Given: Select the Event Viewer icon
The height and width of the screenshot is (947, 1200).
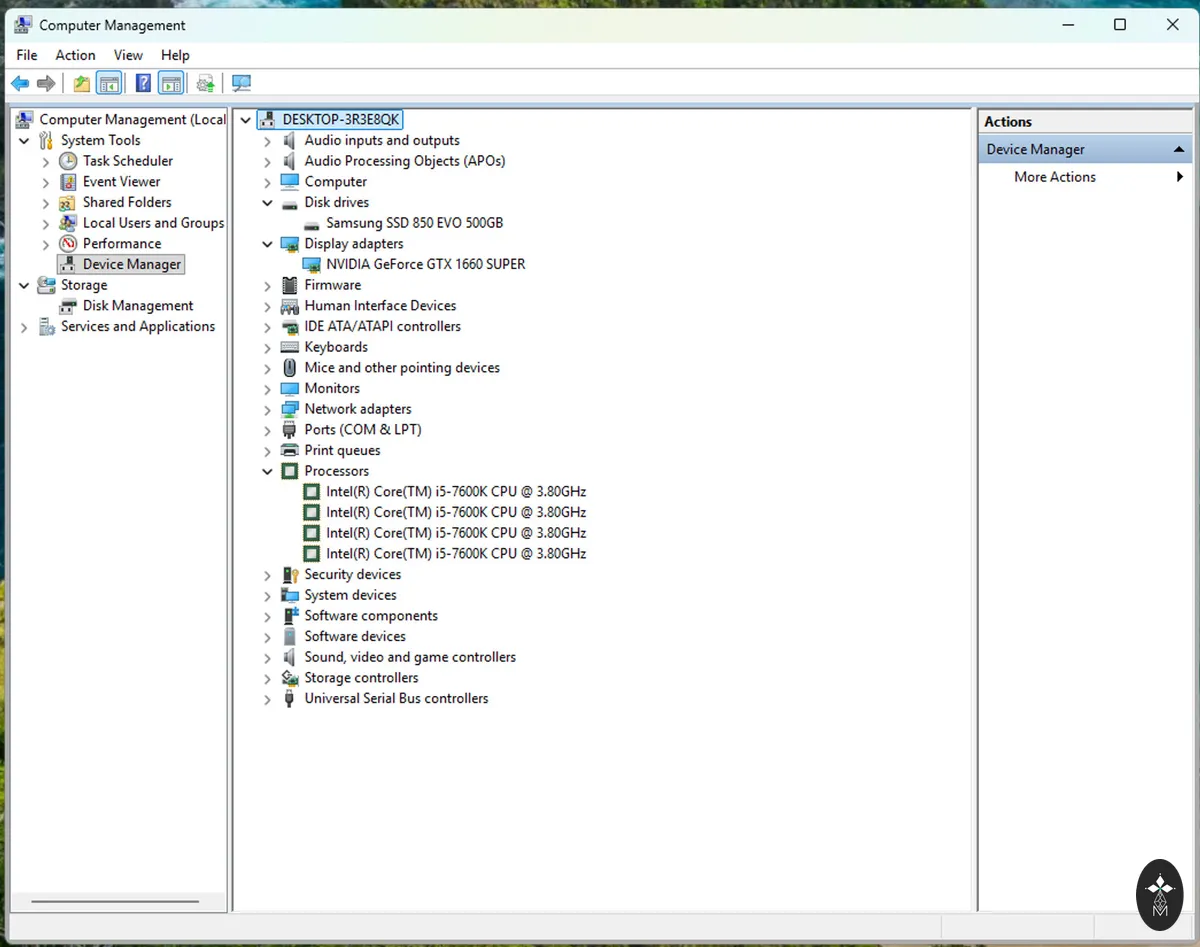Looking at the screenshot, I should (68, 182).
